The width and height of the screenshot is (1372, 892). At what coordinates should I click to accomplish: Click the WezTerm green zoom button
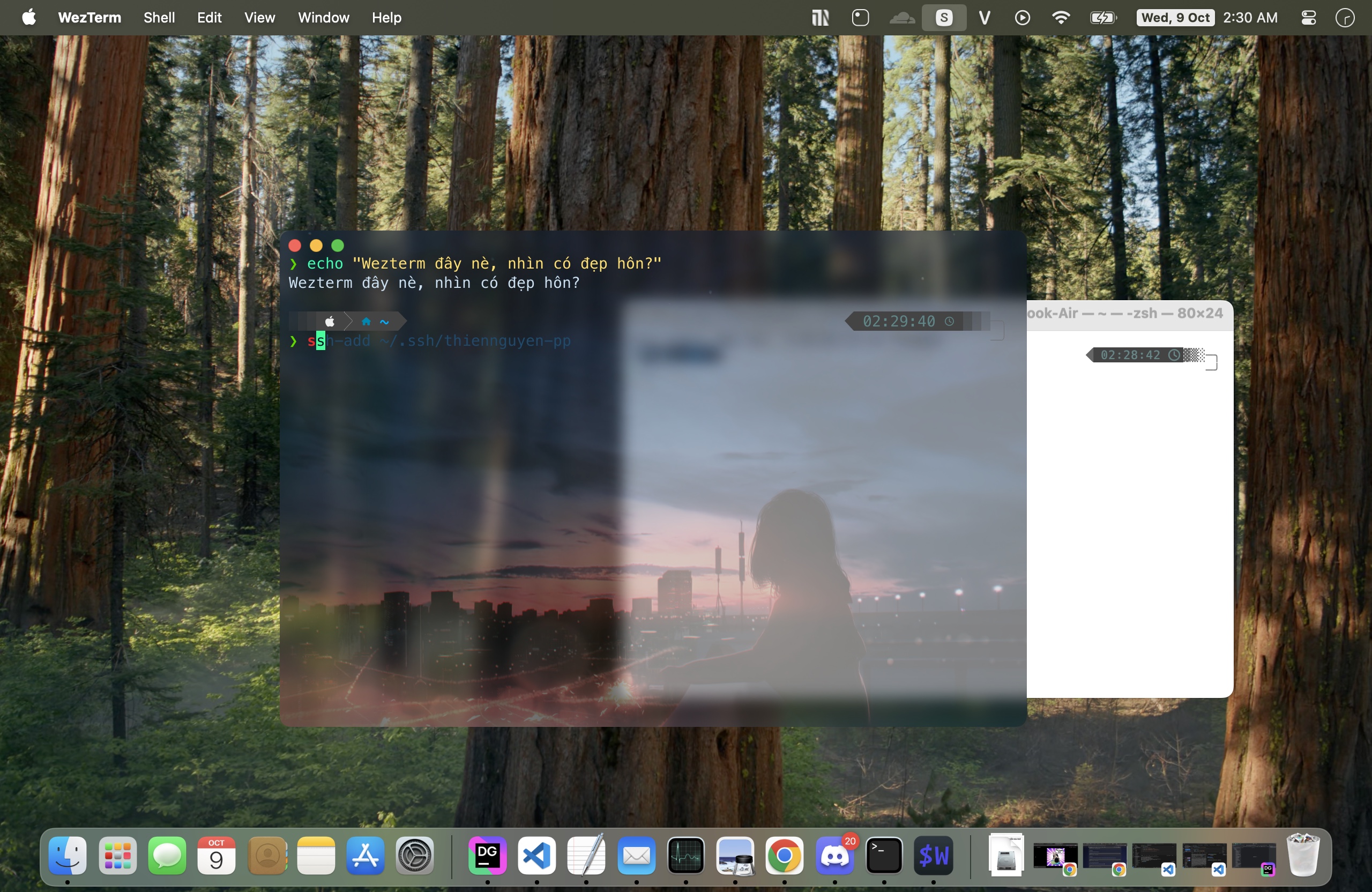(x=338, y=246)
